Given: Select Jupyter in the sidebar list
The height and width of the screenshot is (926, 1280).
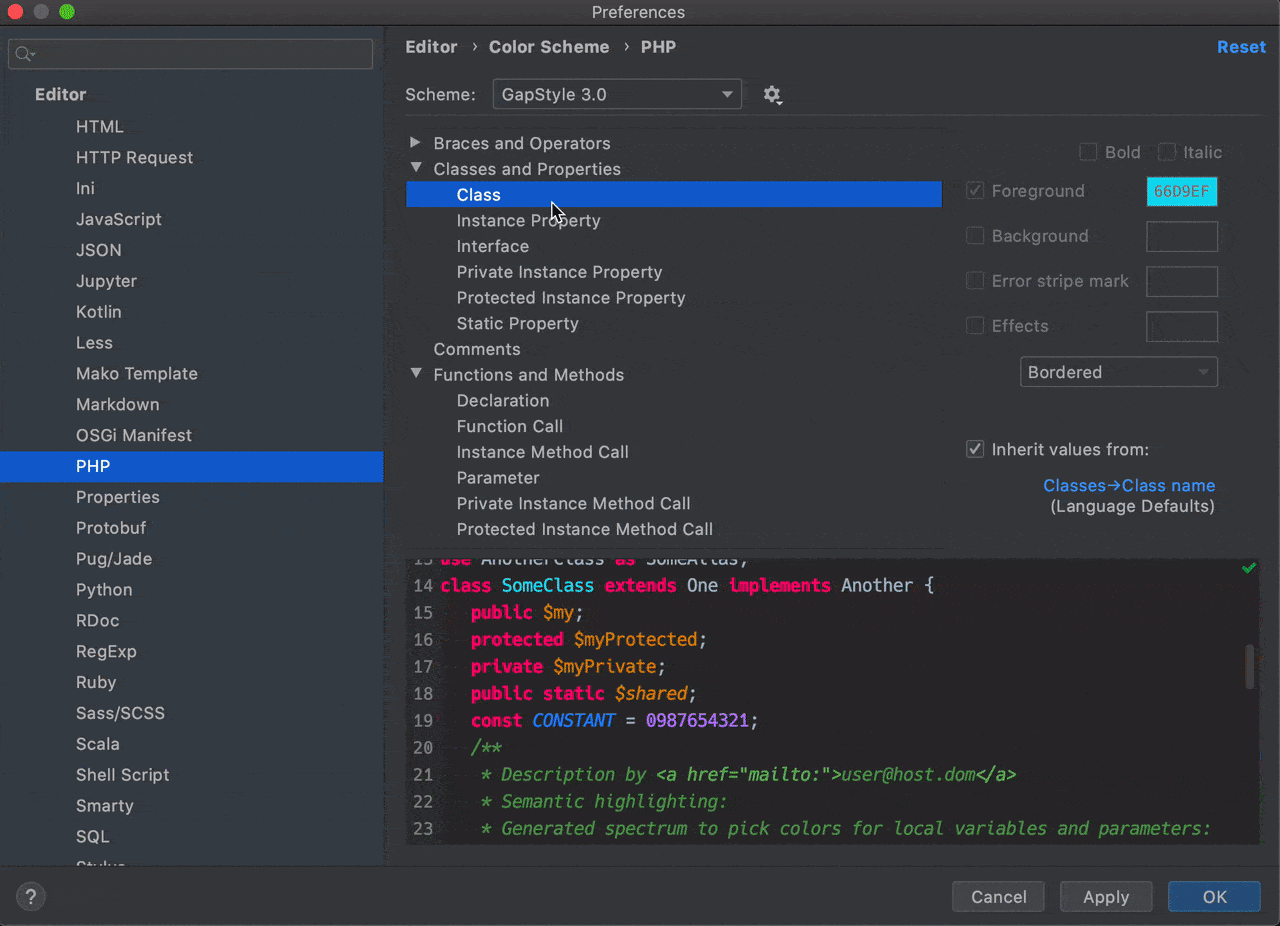Looking at the screenshot, I should [x=106, y=281].
